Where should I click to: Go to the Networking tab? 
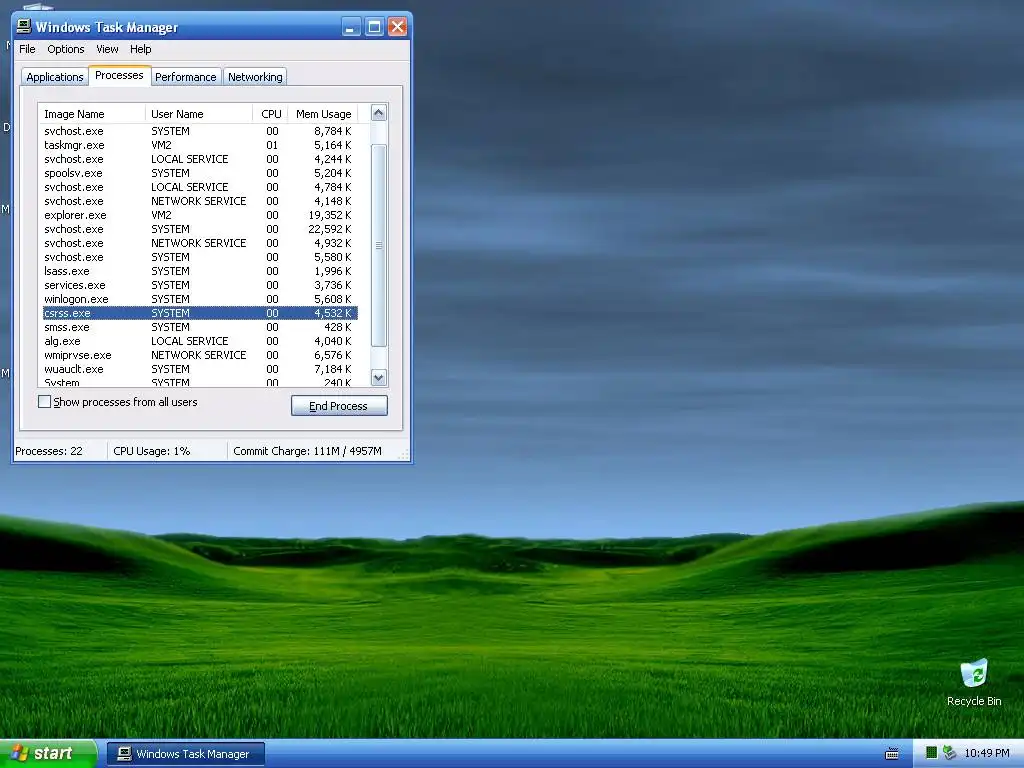[255, 77]
